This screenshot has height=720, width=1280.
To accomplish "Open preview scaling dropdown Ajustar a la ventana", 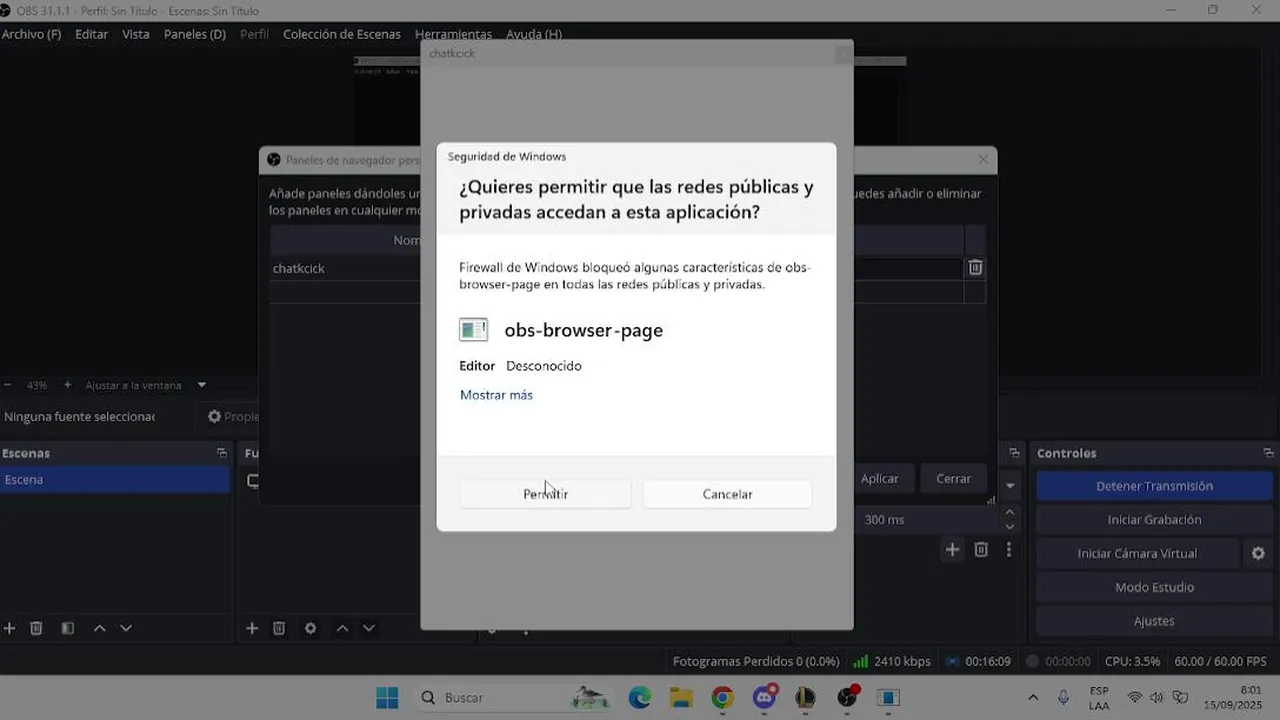I will (x=146, y=385).
